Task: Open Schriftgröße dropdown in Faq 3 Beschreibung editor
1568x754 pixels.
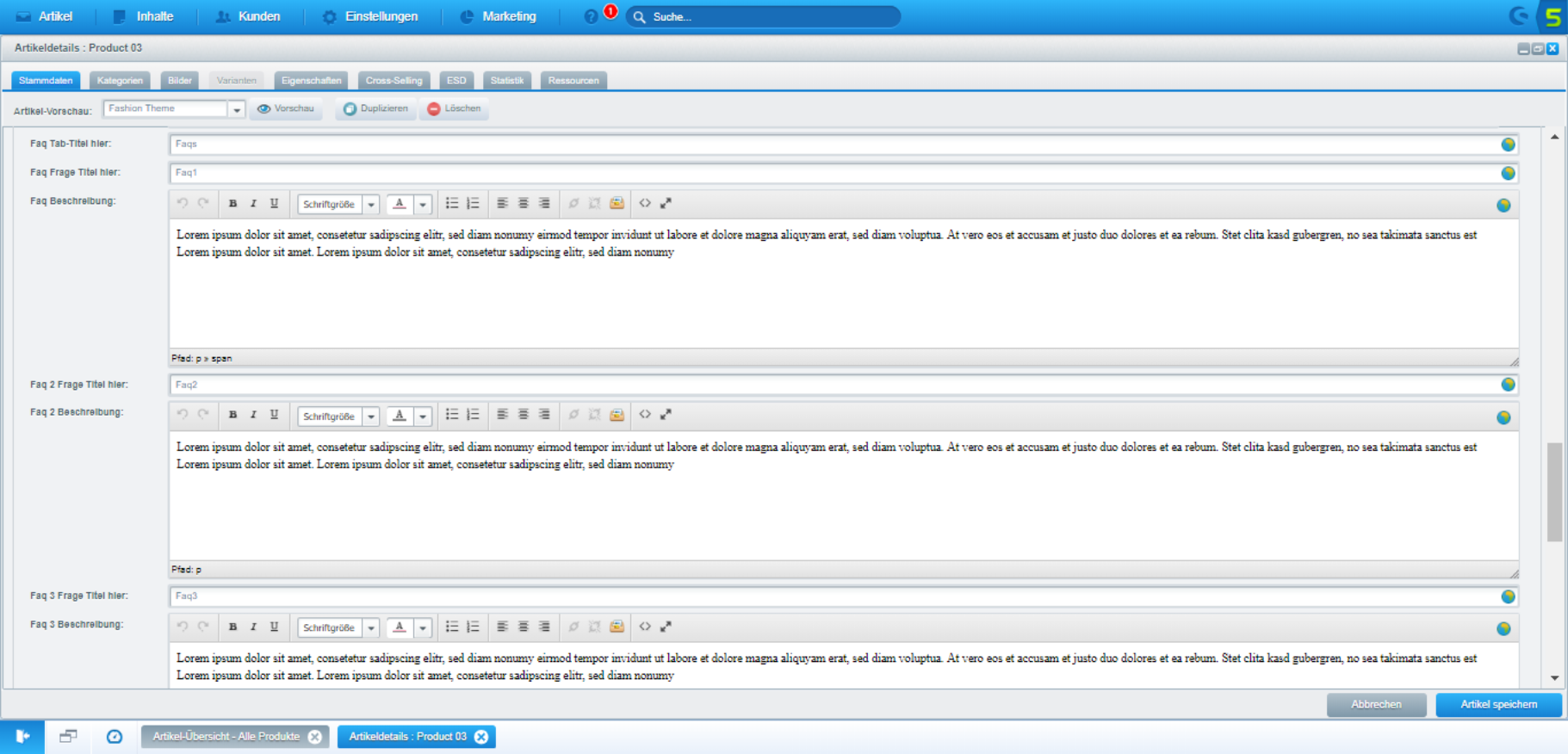Action: coord(371,628)
